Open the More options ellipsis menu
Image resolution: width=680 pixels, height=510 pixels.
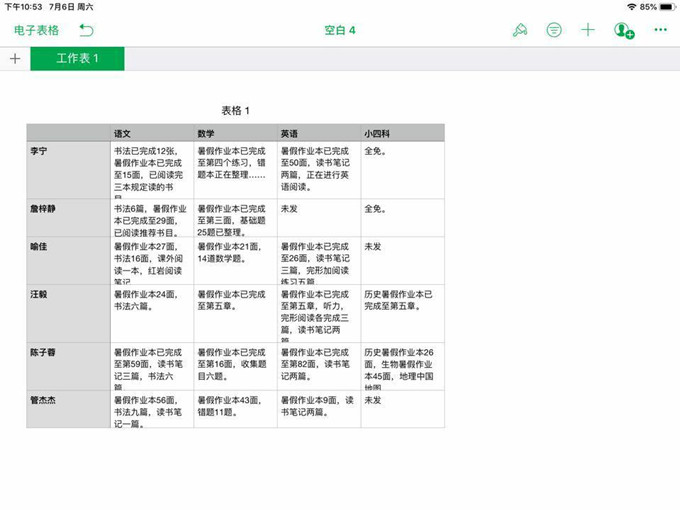(x=660, y=29)
